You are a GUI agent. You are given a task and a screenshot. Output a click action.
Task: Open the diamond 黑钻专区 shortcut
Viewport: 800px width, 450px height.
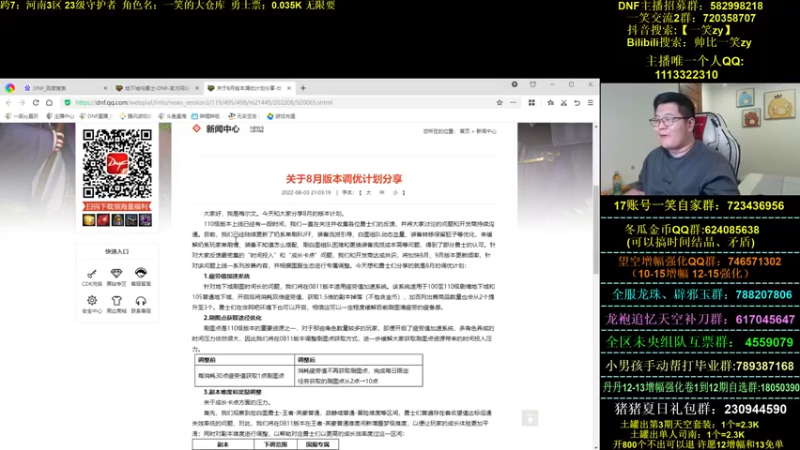point(116,277)
